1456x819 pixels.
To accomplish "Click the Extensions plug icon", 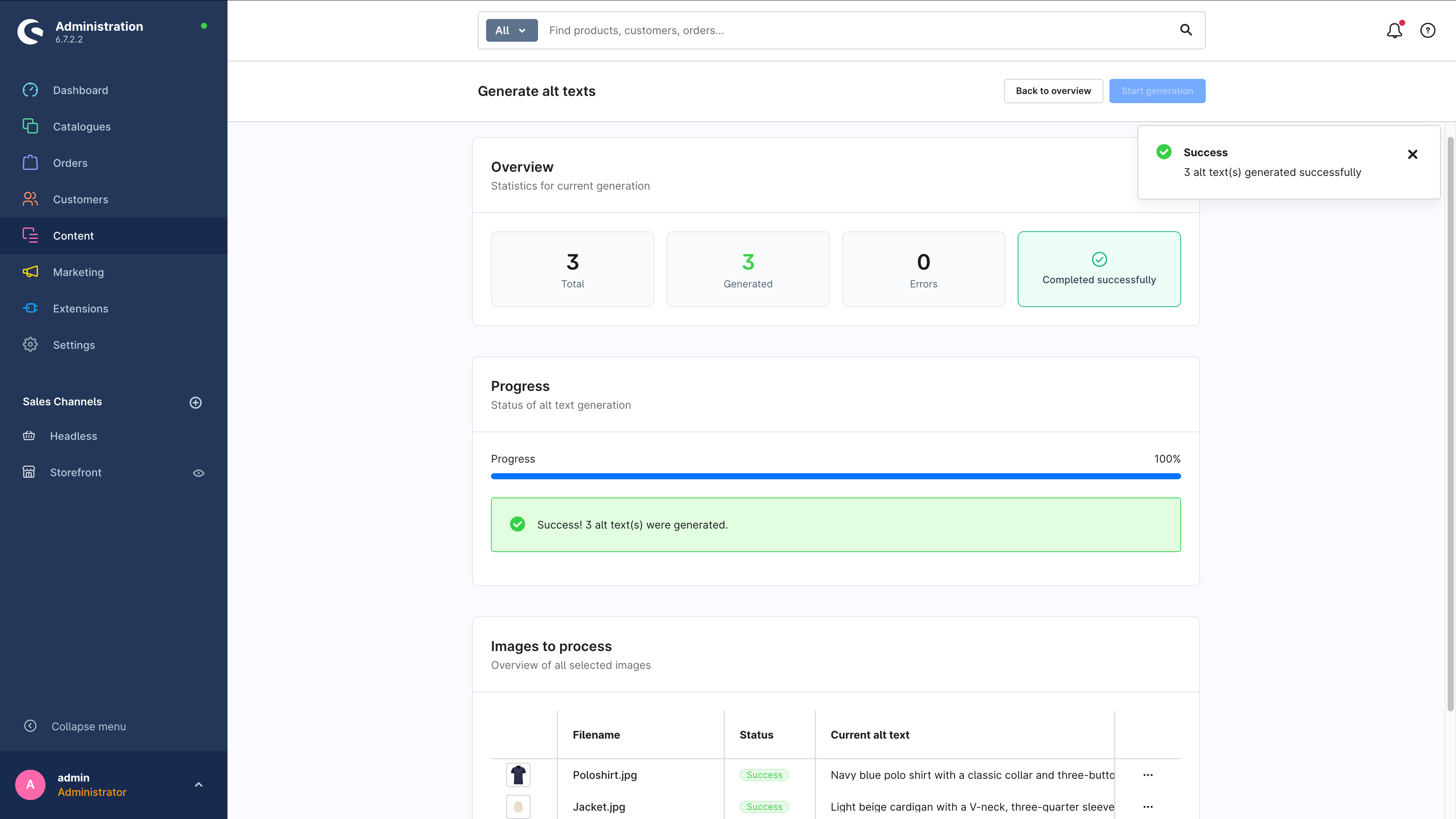I will click(x=30, y=308).
